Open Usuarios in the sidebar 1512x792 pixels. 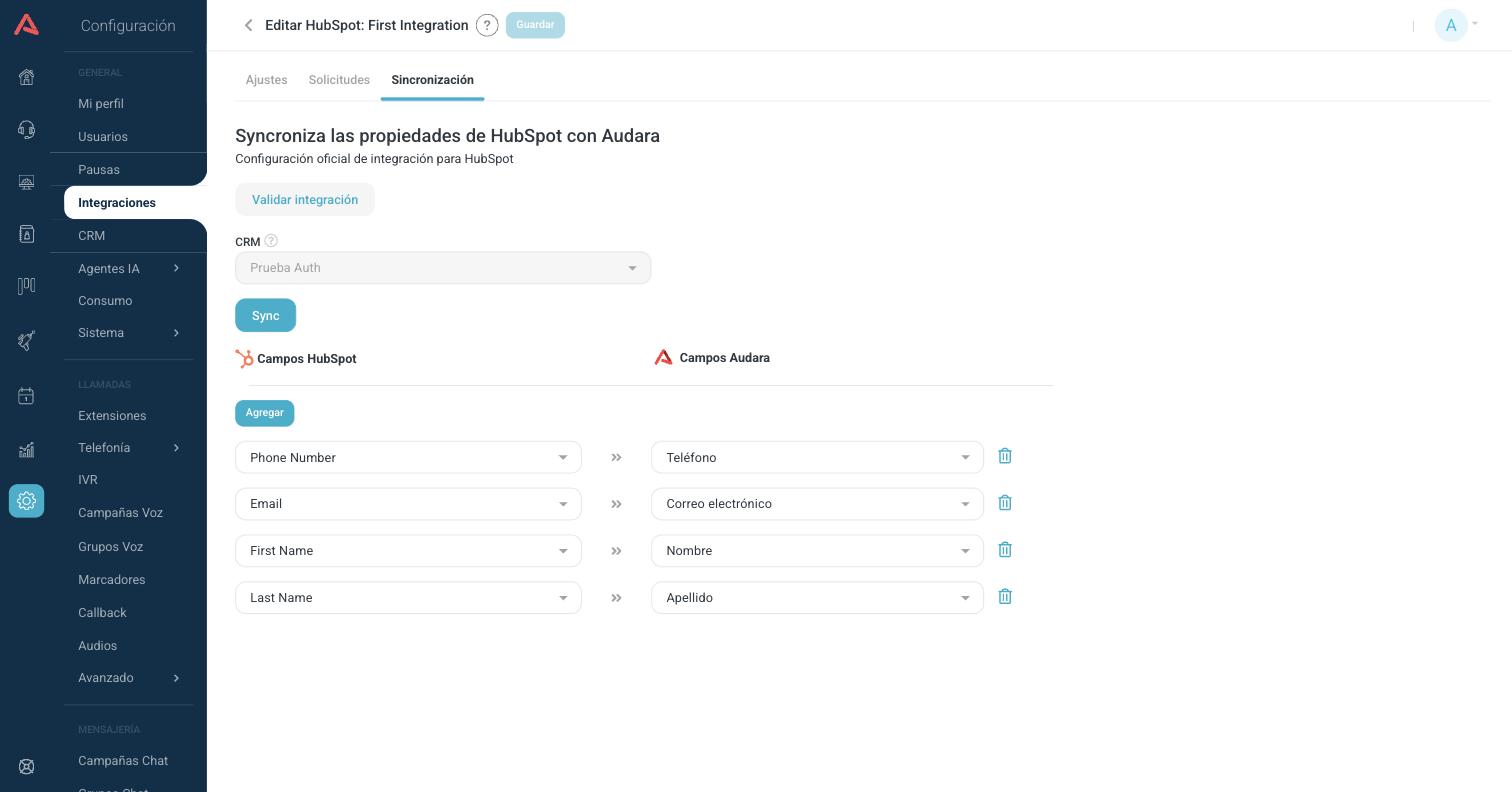coord(103,137)
